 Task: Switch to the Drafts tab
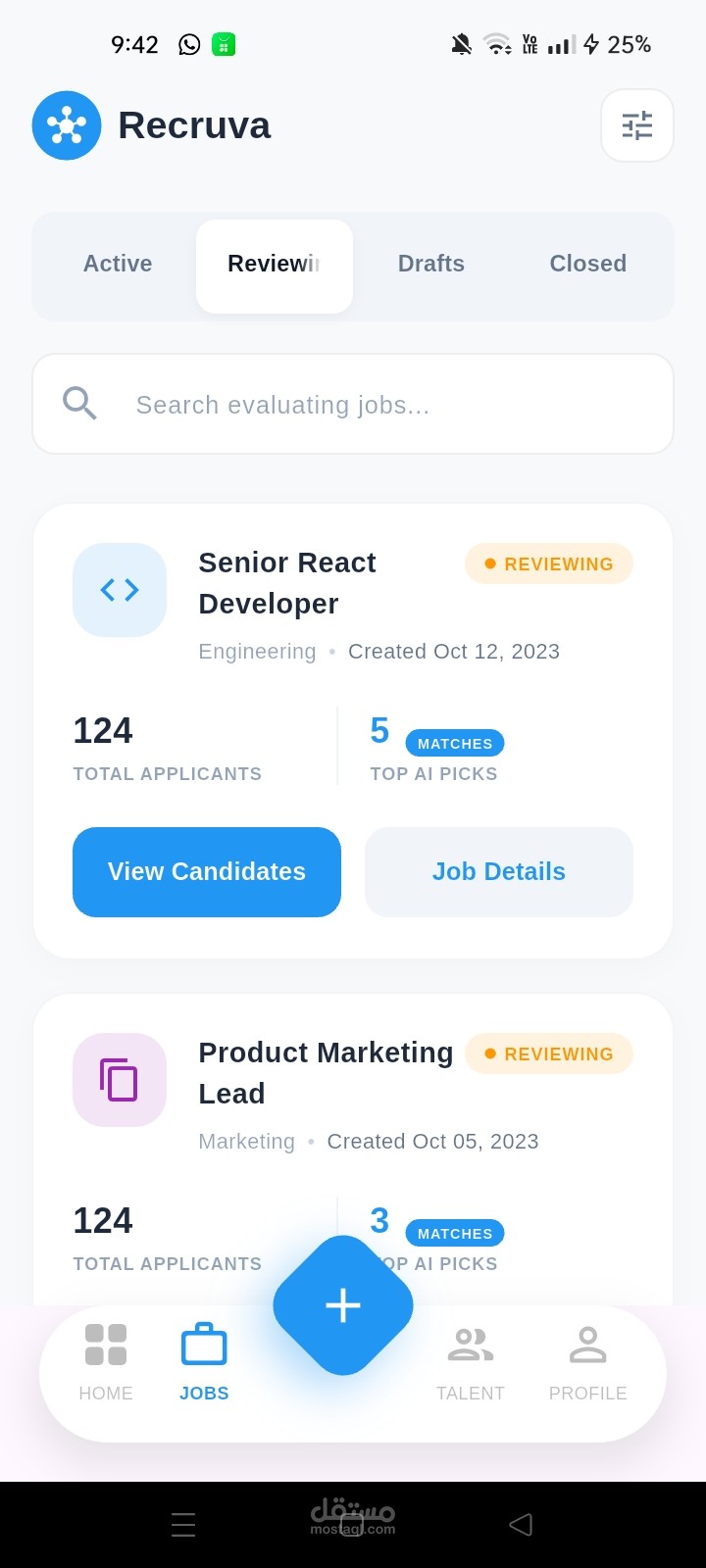431,264
